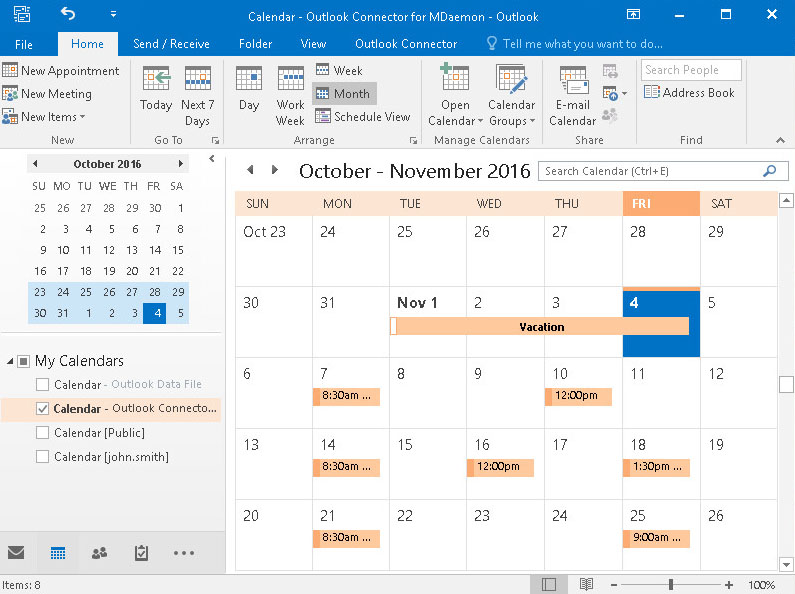Toggle the My Calendars group checkbox
This screenshot has width=795, height=594.
click(23, 361)
